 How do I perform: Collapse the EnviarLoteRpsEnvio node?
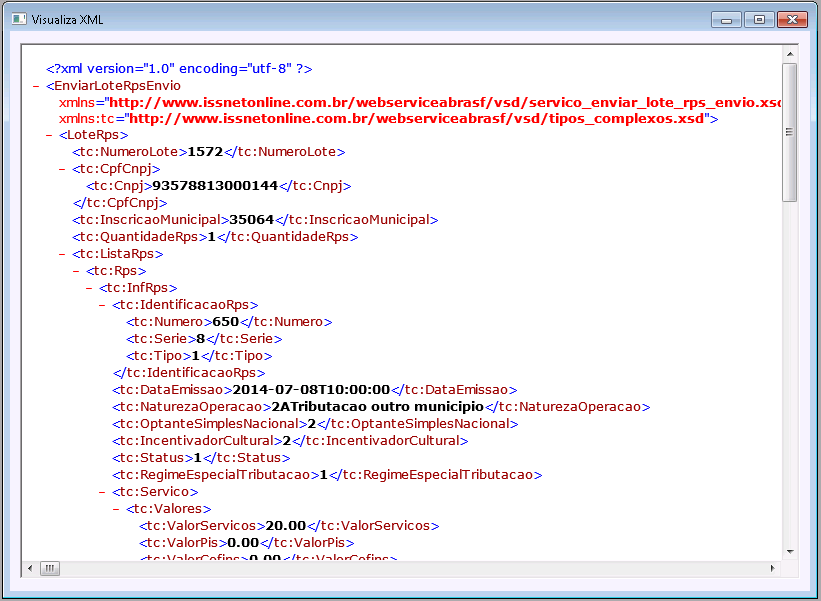(36, 86)
